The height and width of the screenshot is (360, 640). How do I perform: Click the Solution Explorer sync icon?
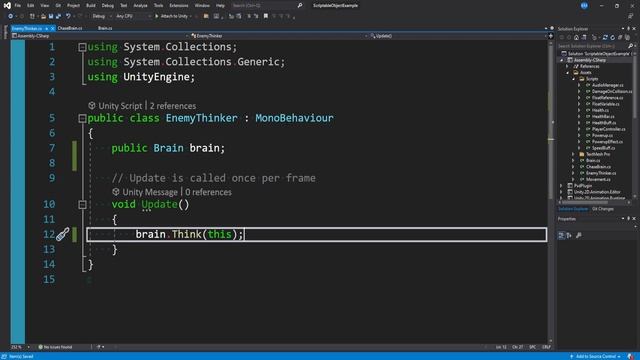click(605, 38)
